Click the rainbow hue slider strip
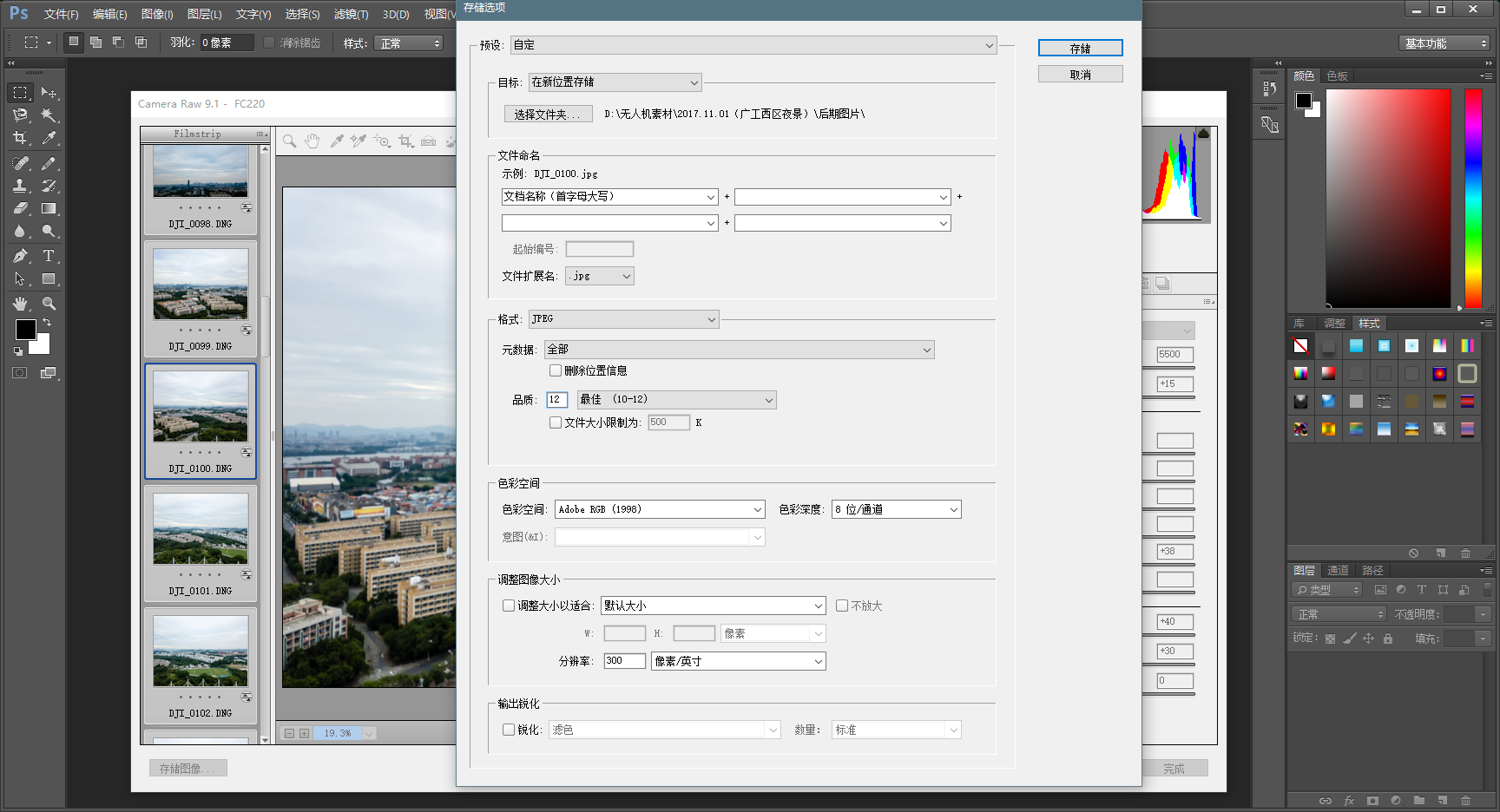1500x812 pixels. (1473, 198)
